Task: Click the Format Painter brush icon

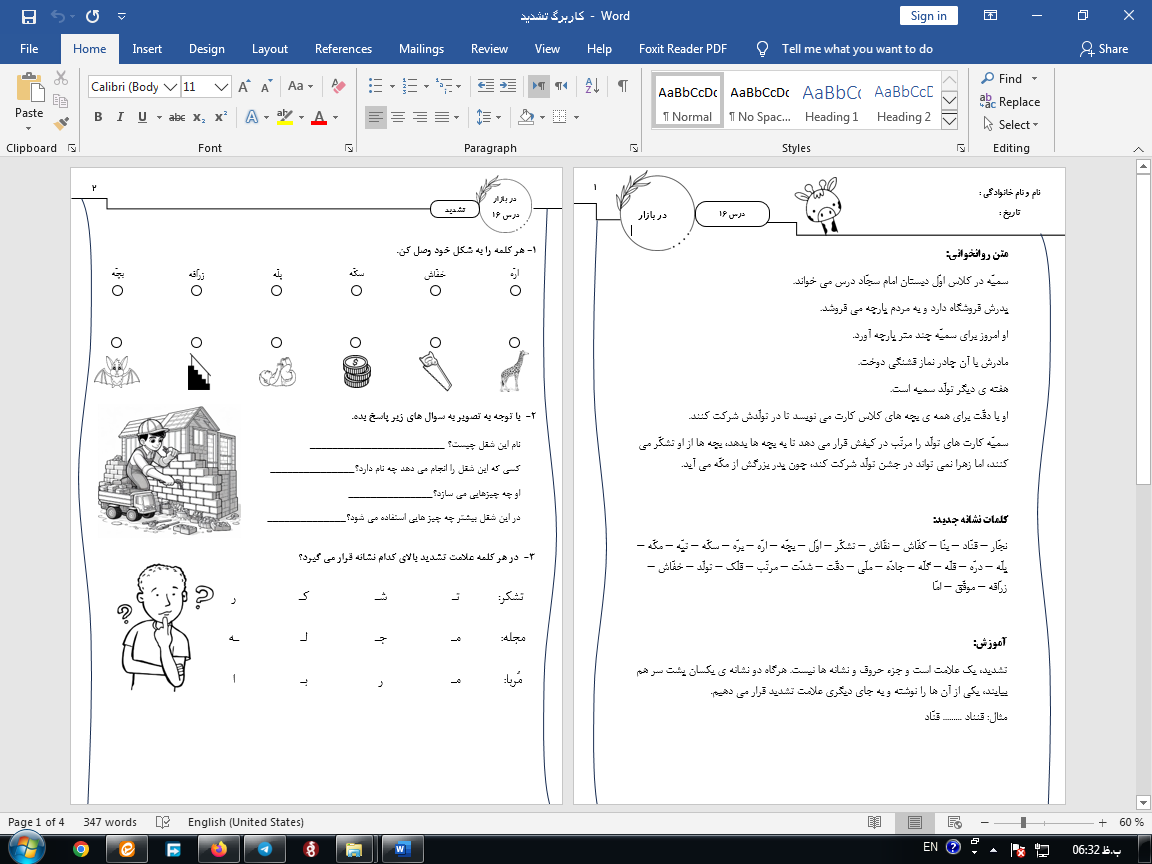Action: 62,124
